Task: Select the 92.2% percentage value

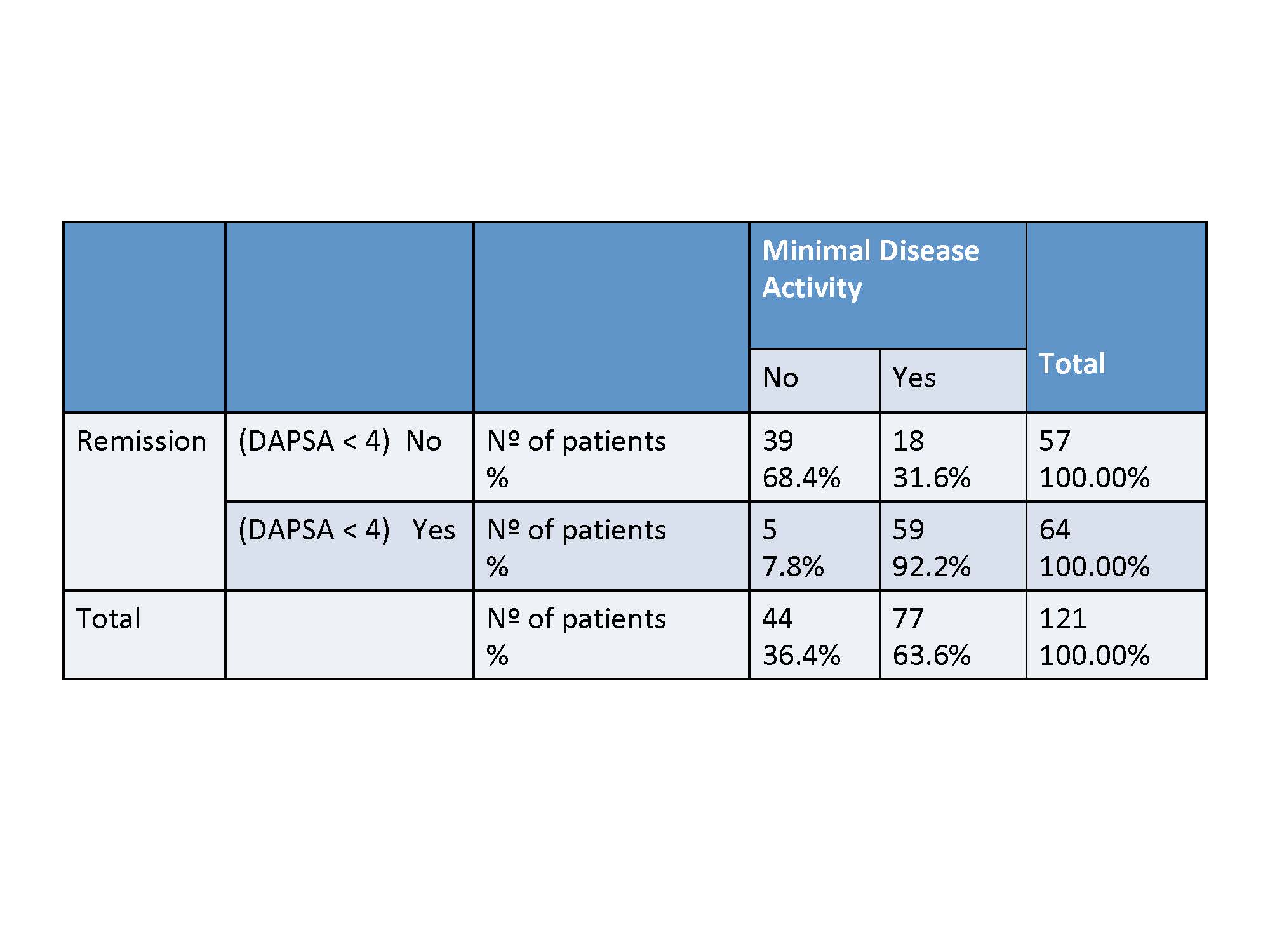Action: [932, 567]
